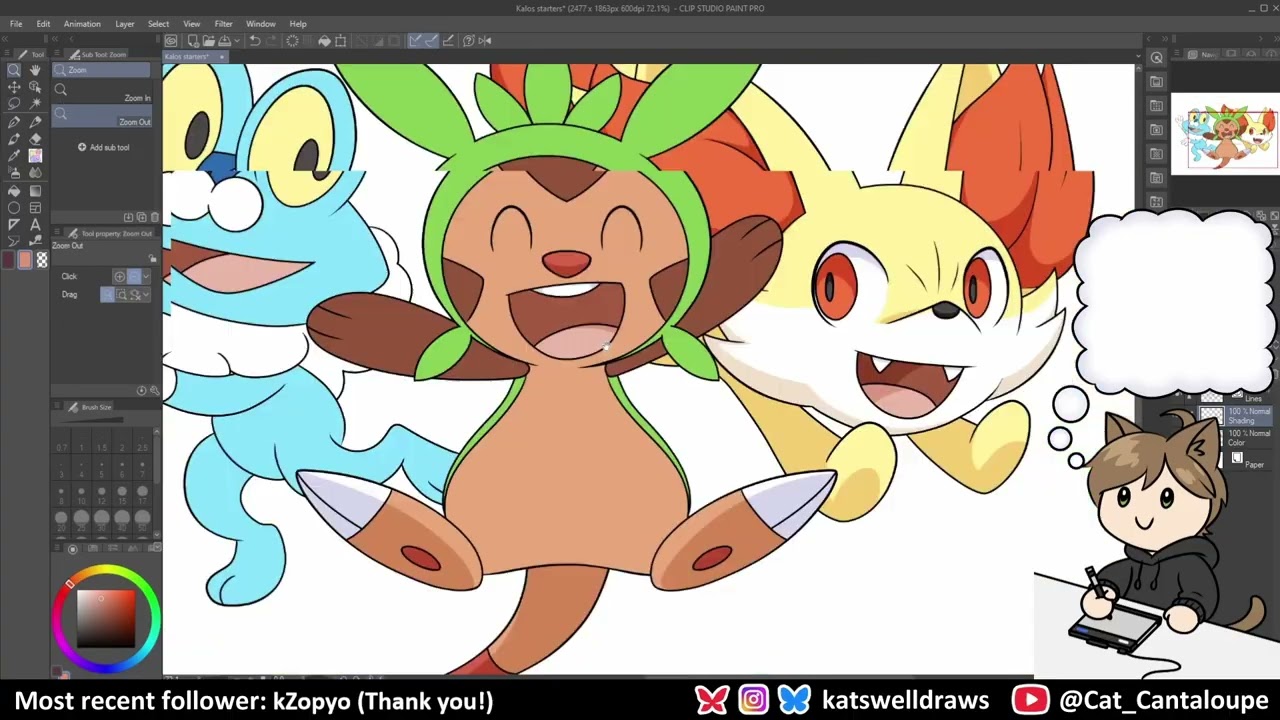Select the Eraser tool
Screen dimensions: 1280x720
[x=35, y=139]
